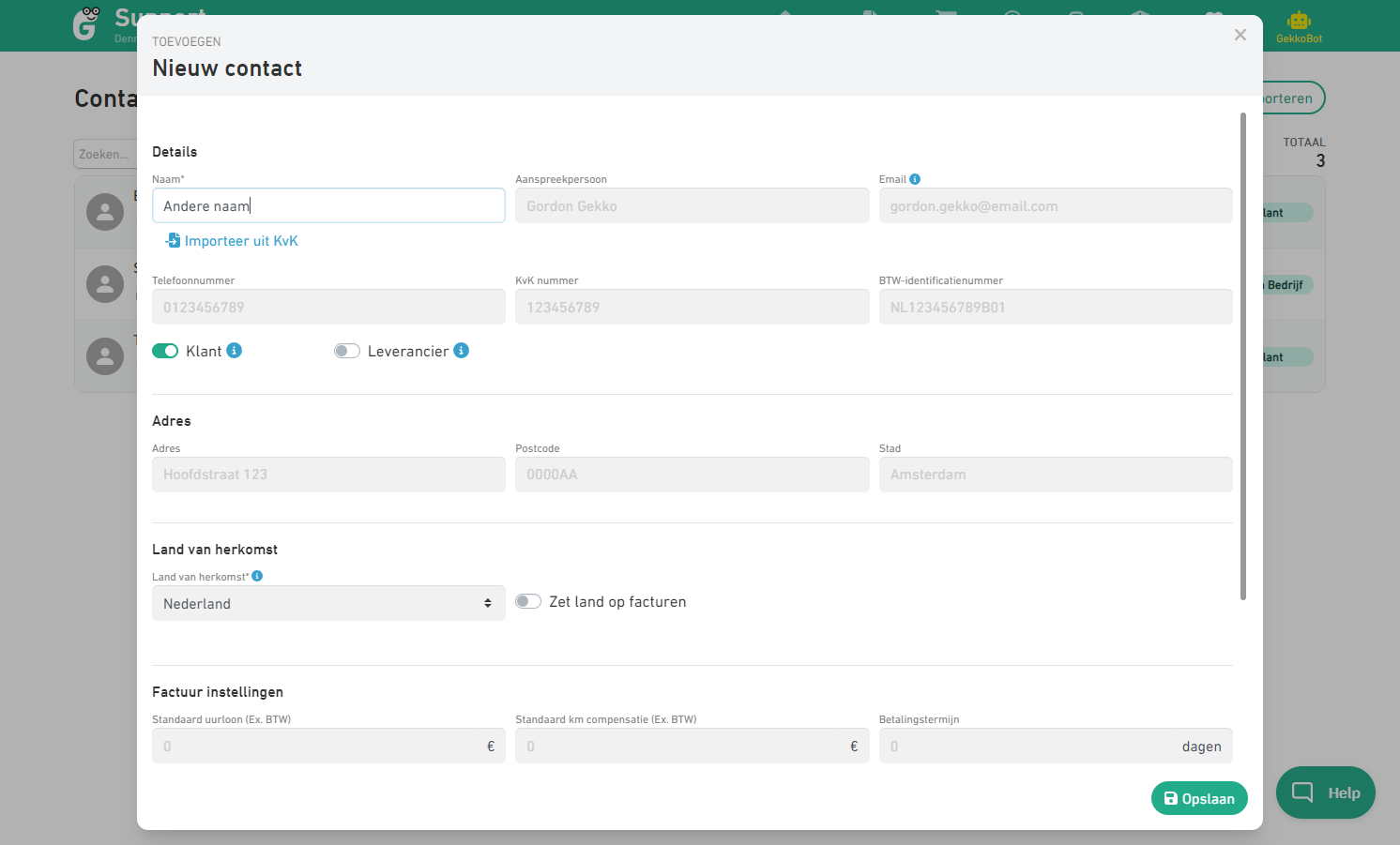Open the Help chat button

1326,792
